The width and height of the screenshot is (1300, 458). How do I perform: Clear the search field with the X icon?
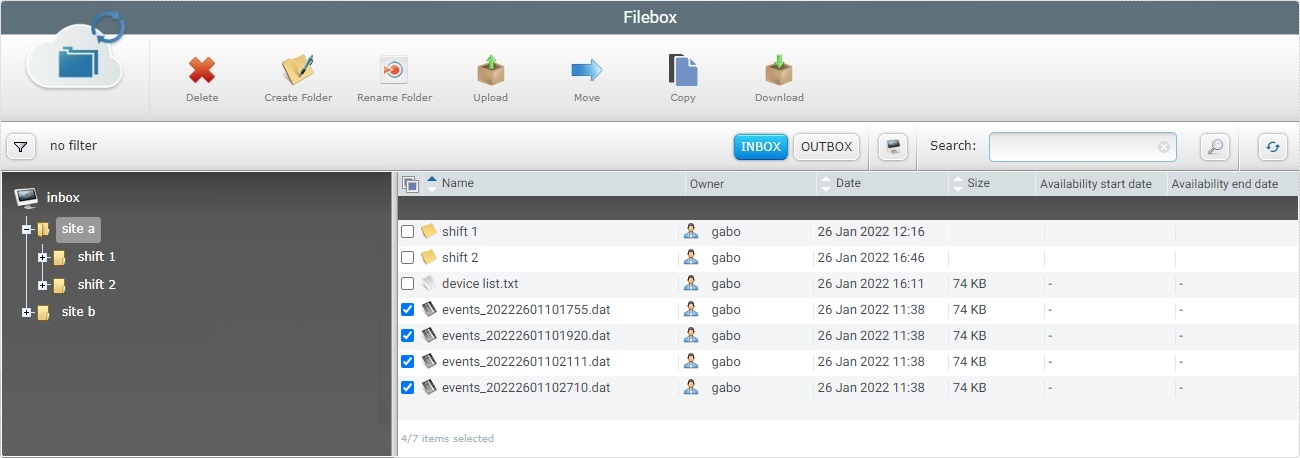[1164, 147]
